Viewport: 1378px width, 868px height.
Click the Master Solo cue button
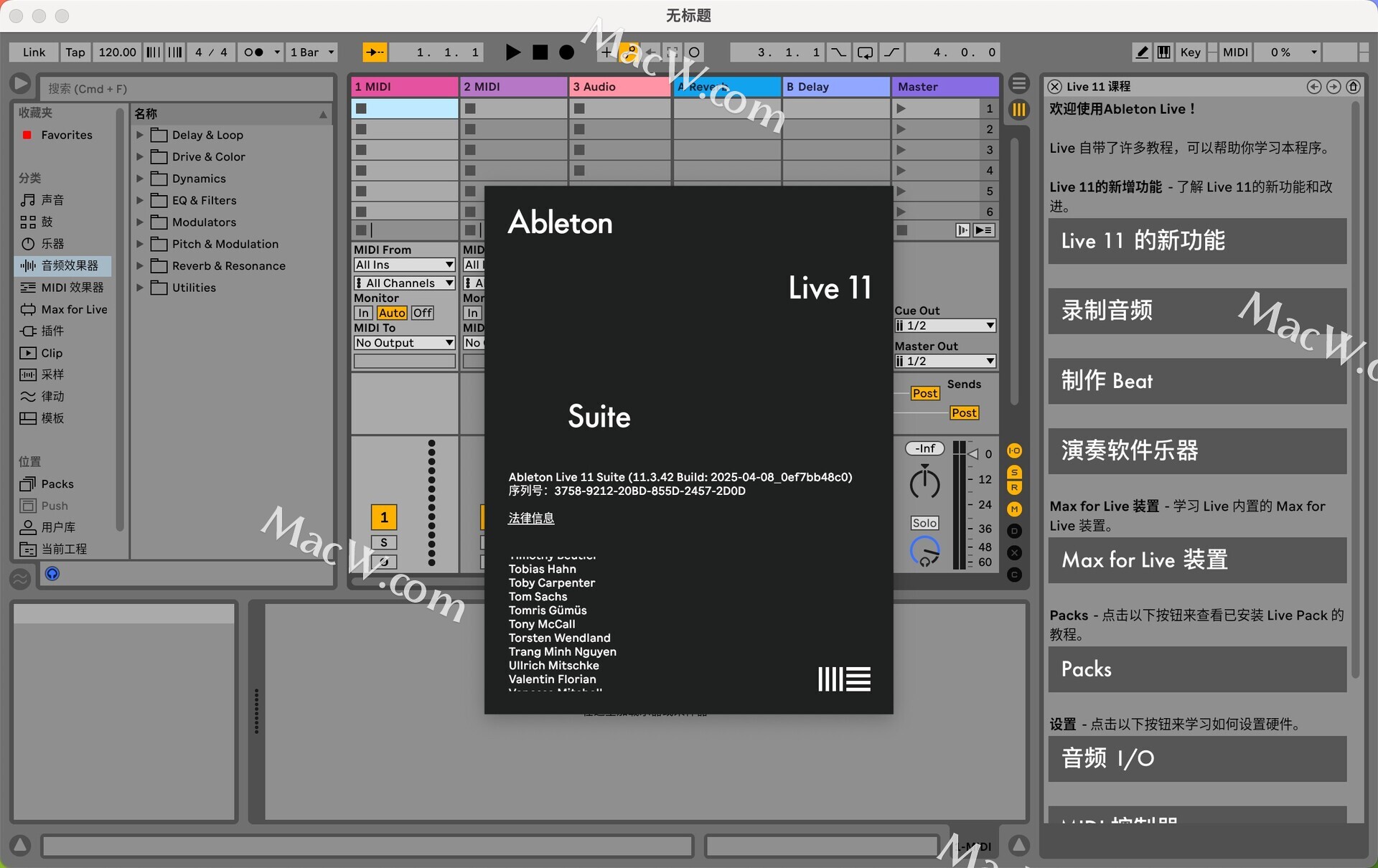pos(924,524)
